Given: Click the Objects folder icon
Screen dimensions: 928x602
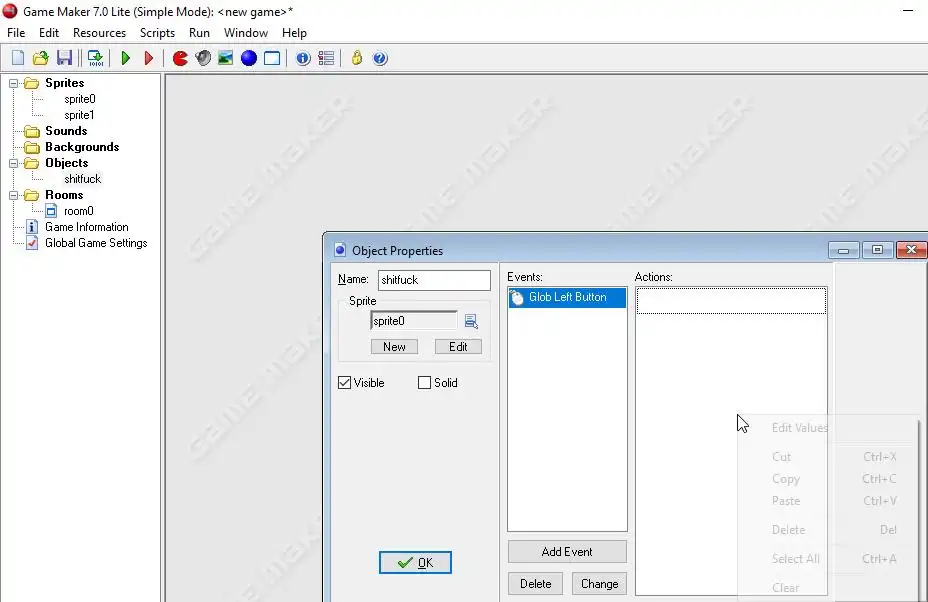Looking at the screenshot, I should tap(32, 163).
